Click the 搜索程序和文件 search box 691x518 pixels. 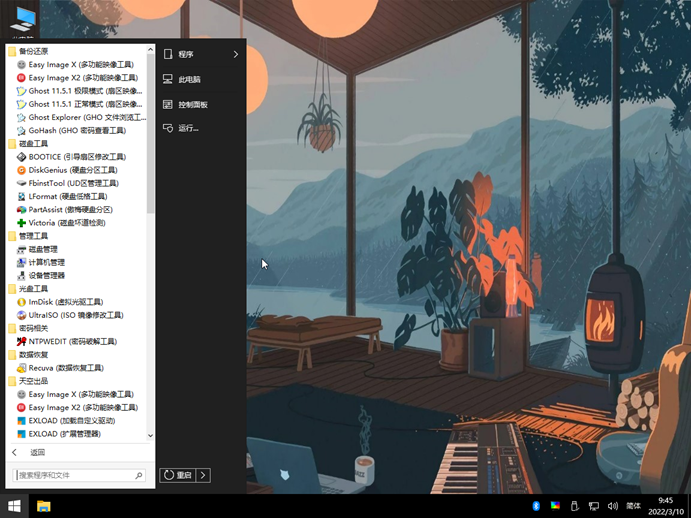74,476
